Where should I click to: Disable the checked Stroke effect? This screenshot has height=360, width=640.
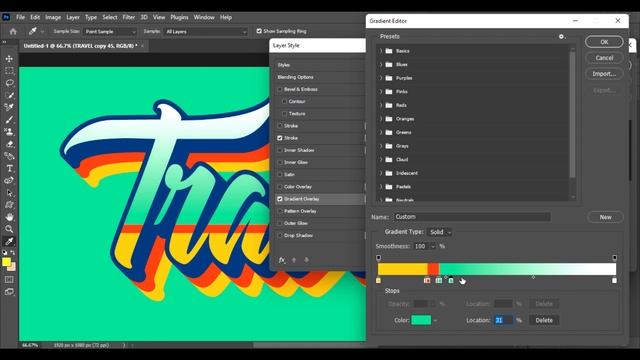tap(280, 138)
